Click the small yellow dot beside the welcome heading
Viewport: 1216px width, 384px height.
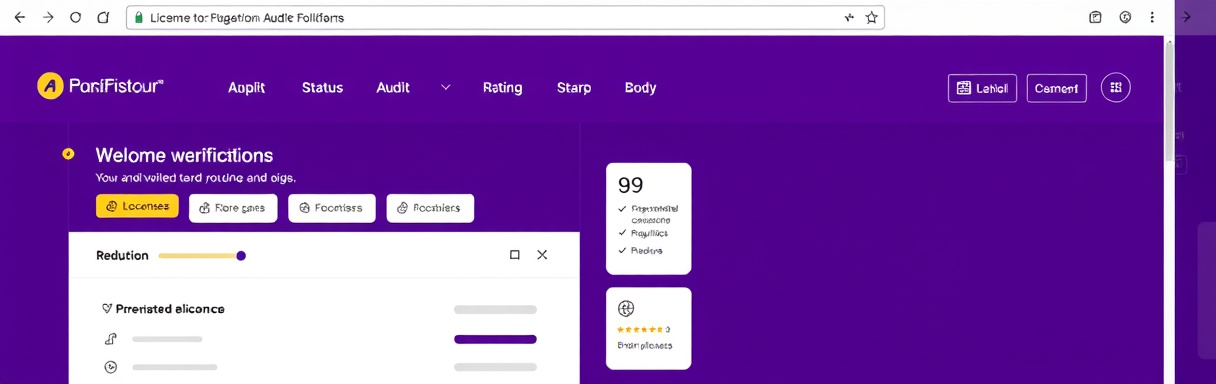pos(68,154)
